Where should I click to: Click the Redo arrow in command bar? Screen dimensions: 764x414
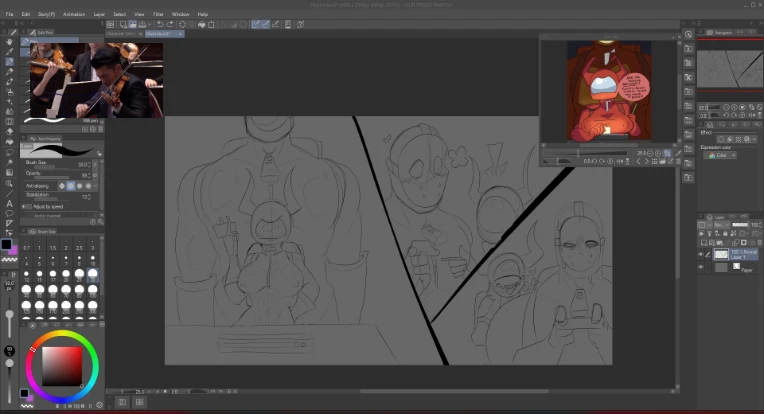(x=170, y=24)
